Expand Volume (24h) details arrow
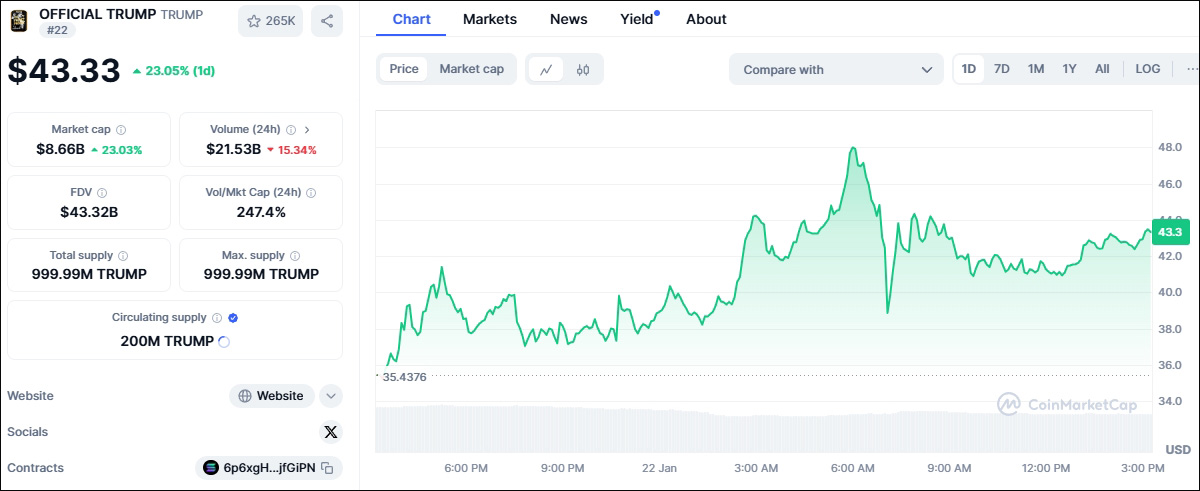Viewport: 1200px width, 491px height. tap(307, 130)
